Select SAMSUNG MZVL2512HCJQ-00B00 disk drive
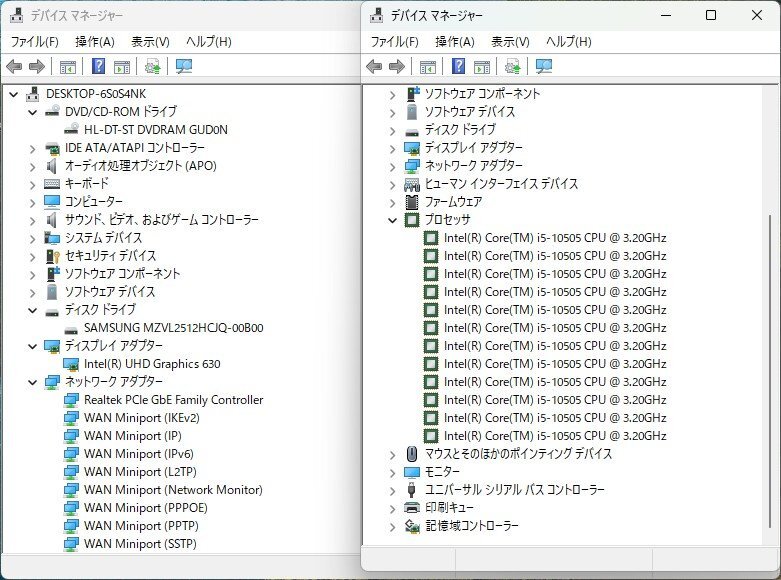Viewport: 781px width, 580px height. point(173,328)
